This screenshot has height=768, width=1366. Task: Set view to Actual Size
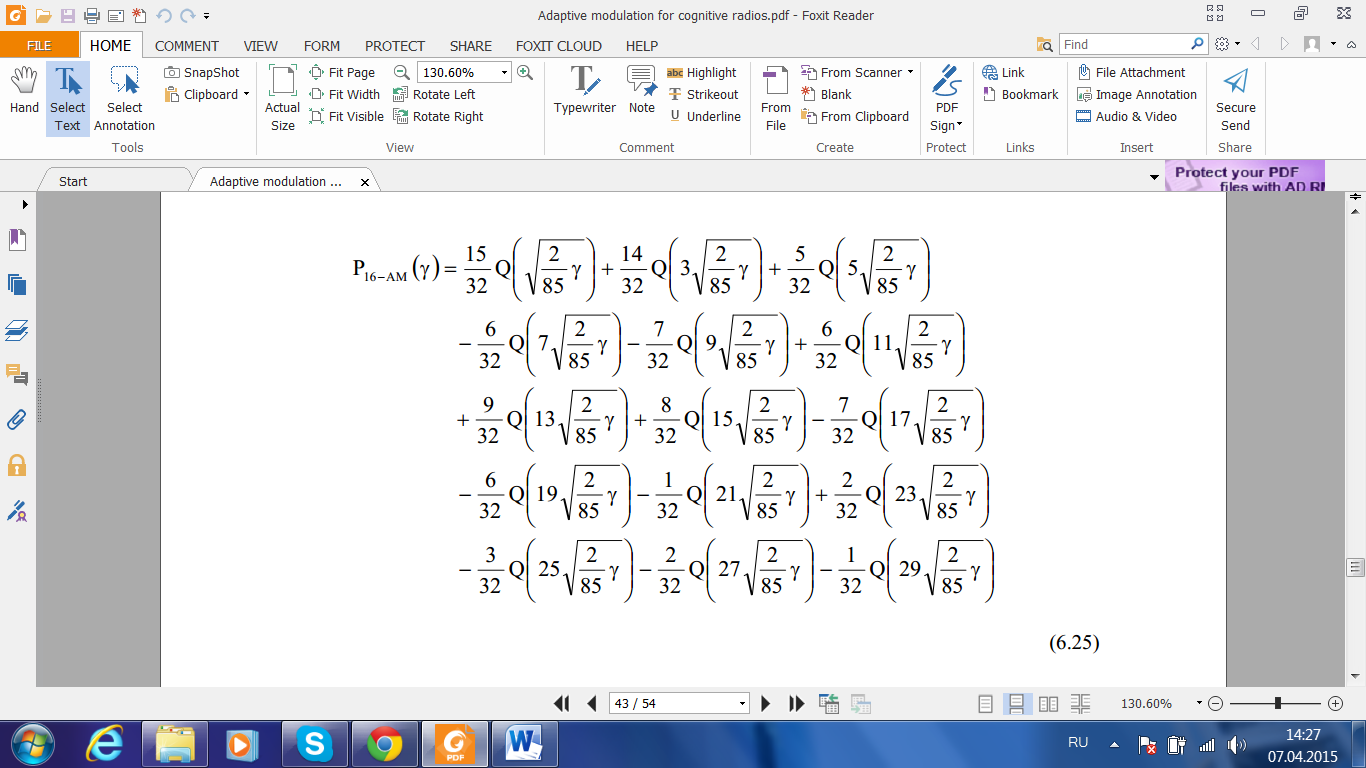point(282,98)
